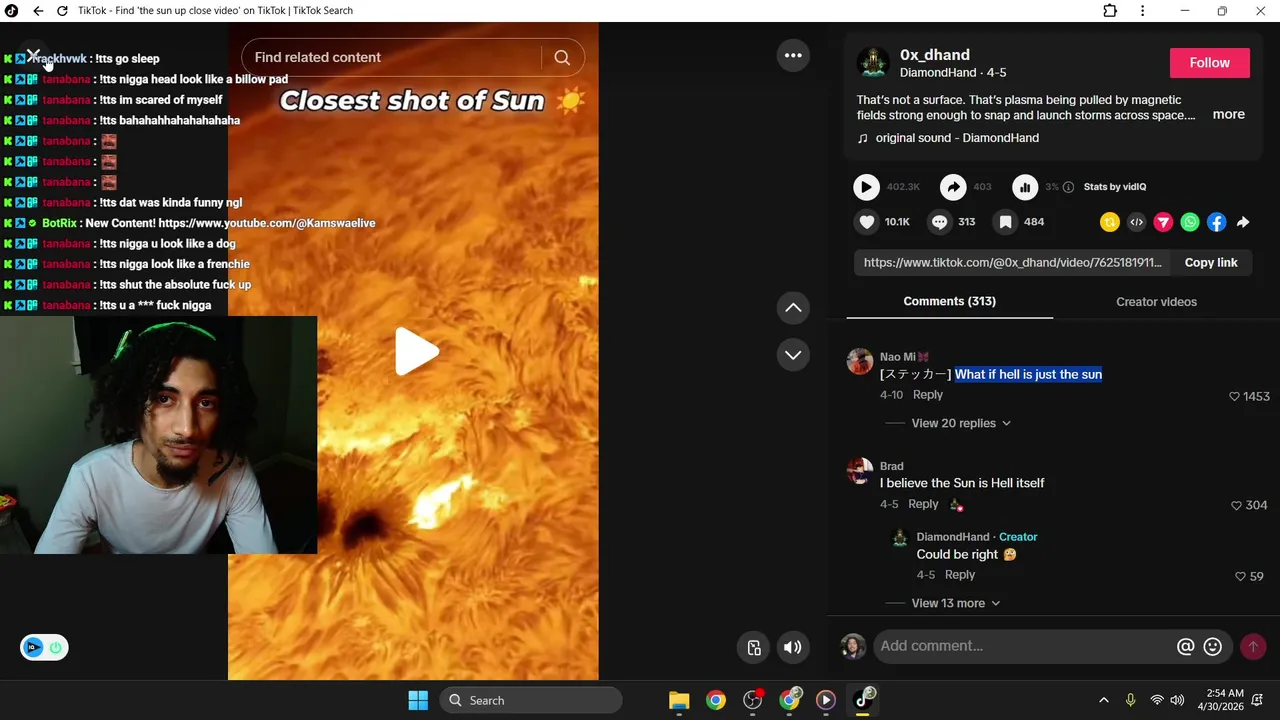Close the video viewer with the X

[33, 55]
